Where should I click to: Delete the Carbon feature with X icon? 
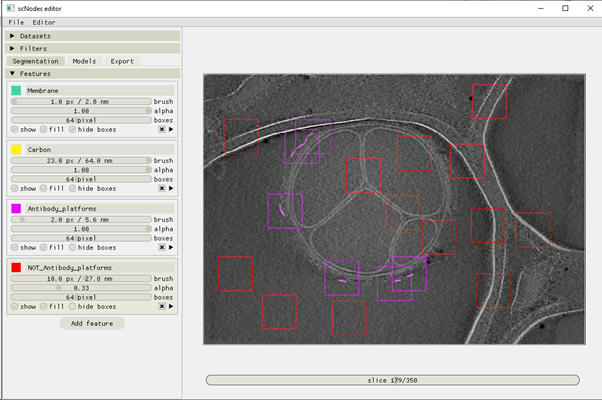point(162,188)
